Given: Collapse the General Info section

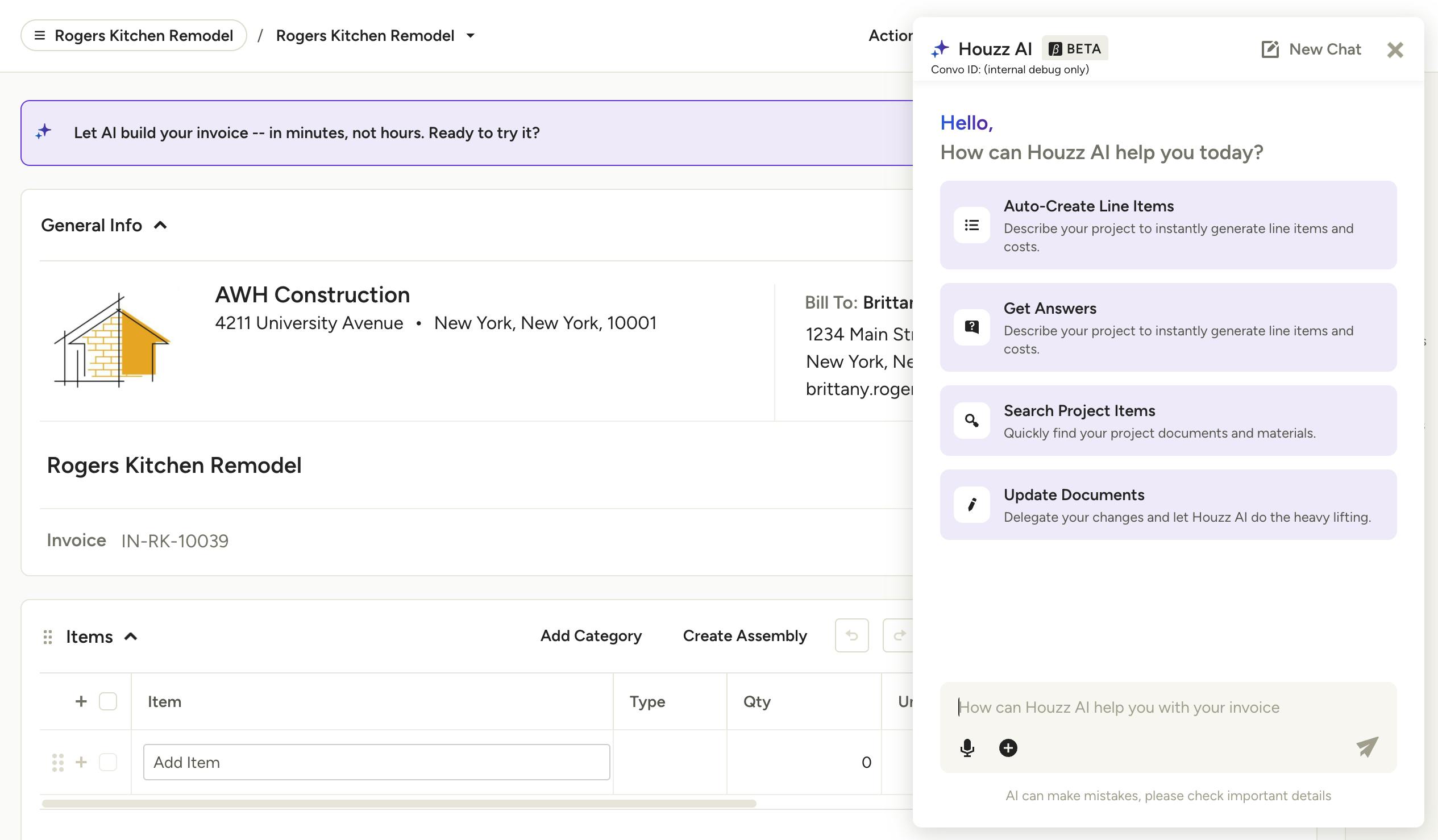Looking at the screenshot, I should tap(160, 226).
